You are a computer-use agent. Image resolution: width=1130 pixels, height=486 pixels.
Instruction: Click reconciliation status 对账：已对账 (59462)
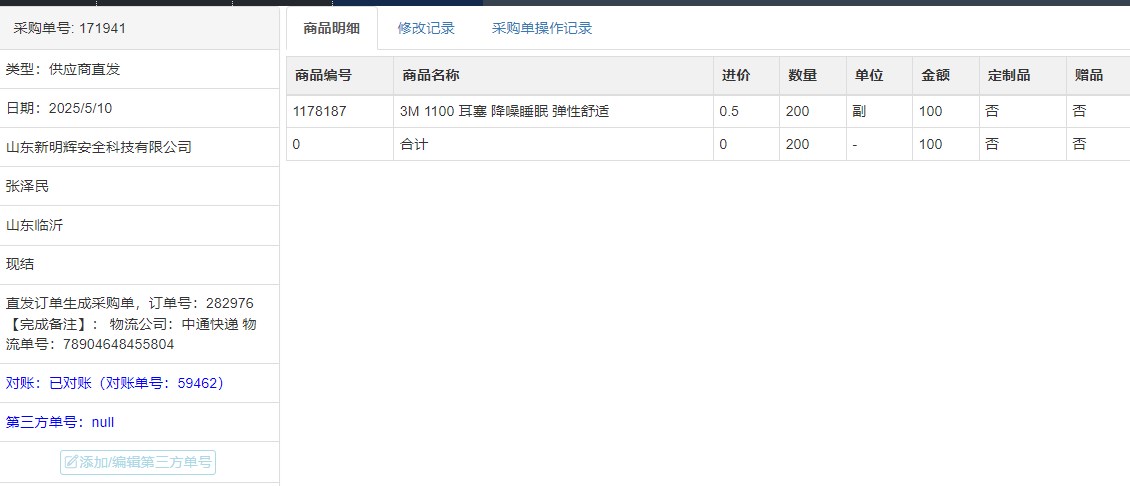[x=115, y=384]
